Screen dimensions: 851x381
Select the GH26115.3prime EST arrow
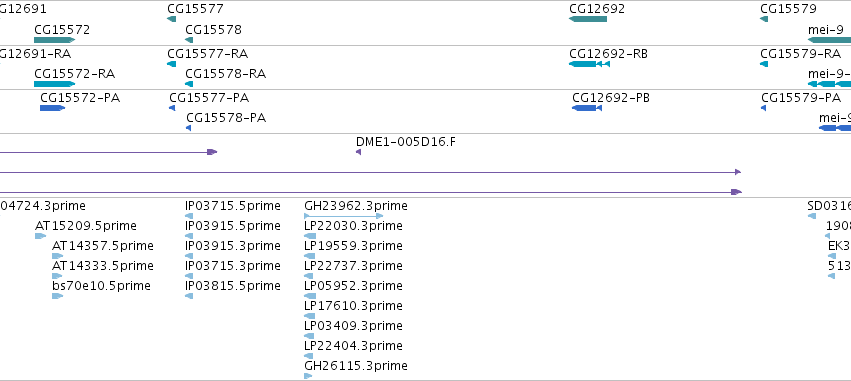(308, 376)
